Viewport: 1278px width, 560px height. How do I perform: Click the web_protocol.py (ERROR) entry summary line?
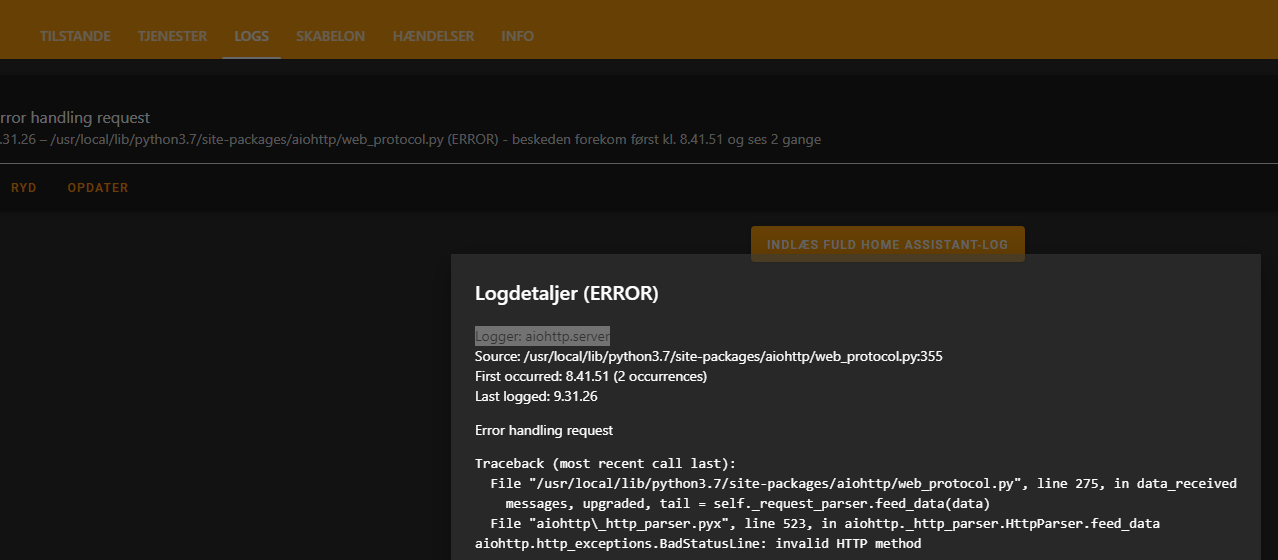pos(410,140)
